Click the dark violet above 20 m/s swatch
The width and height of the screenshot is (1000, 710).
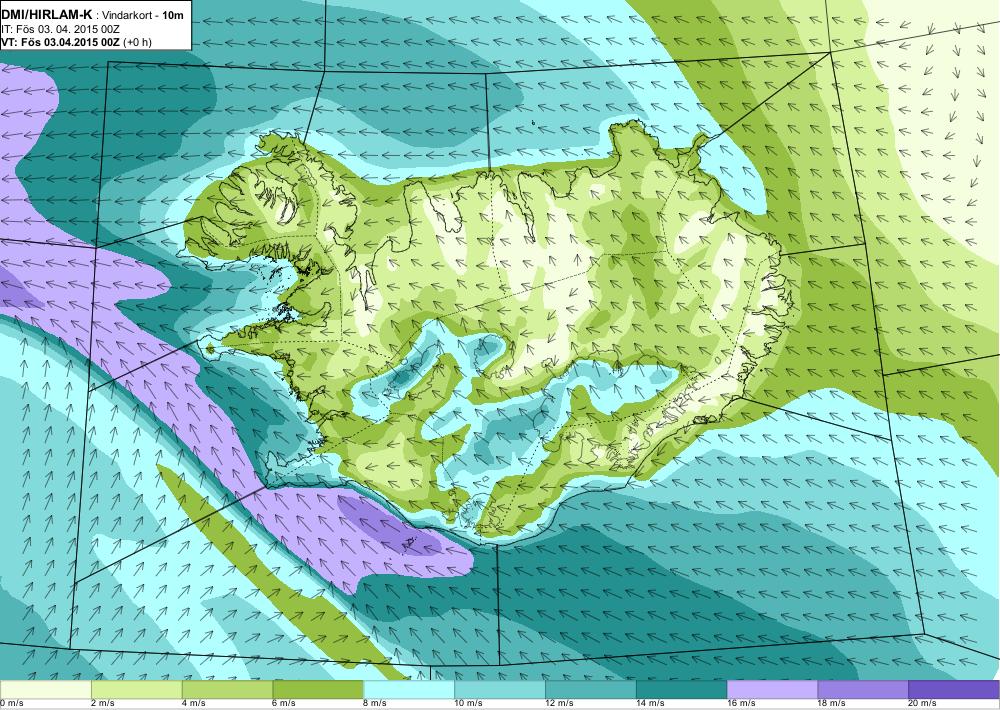coord(954,690)
